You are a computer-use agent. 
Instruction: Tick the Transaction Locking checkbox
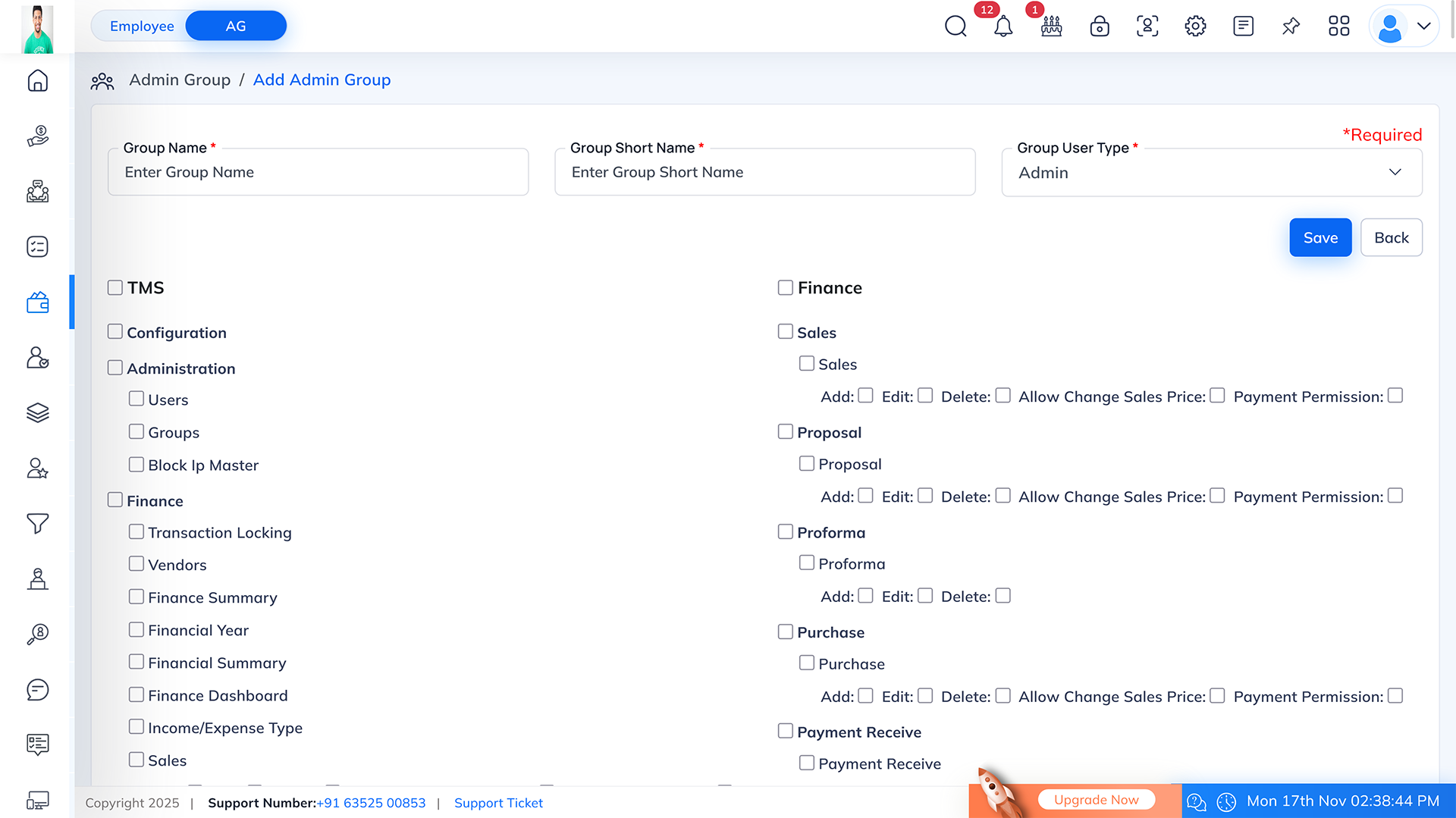point(136,531)
